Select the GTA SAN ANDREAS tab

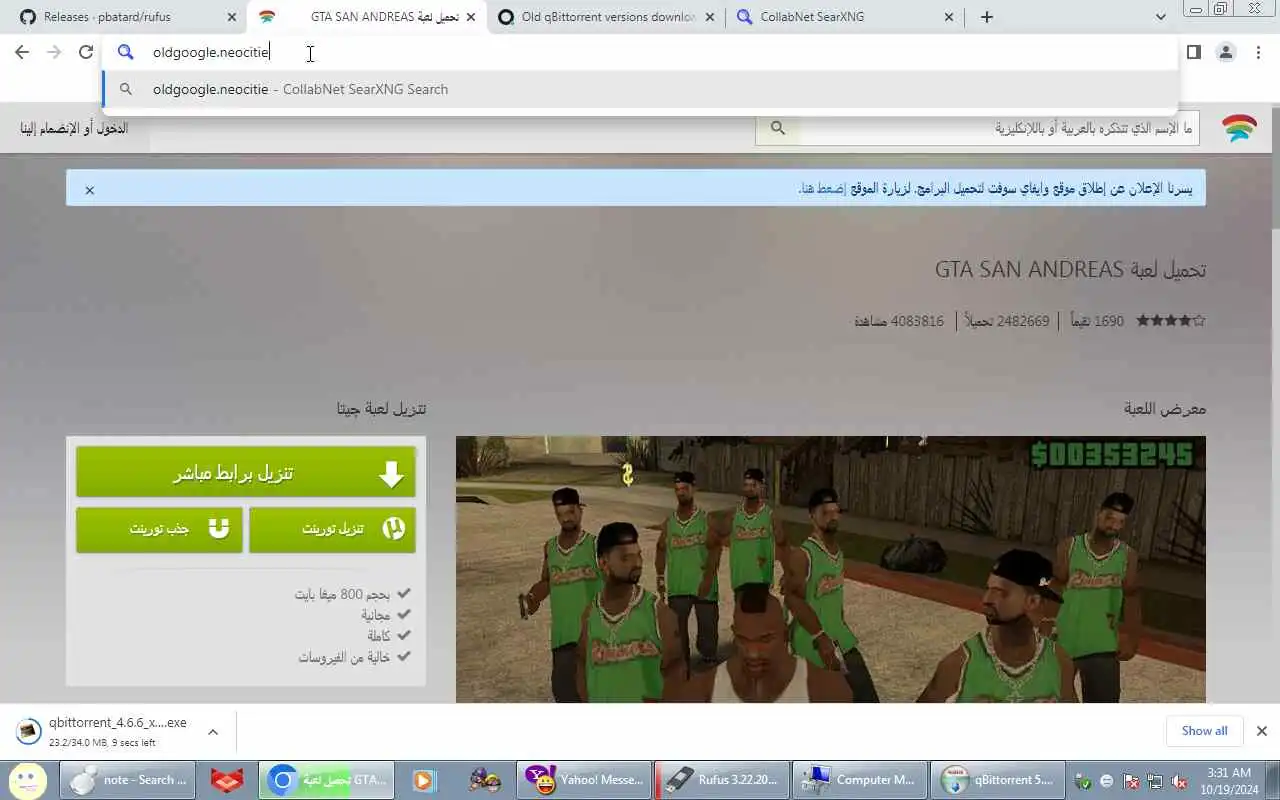[x=366, y=17]
